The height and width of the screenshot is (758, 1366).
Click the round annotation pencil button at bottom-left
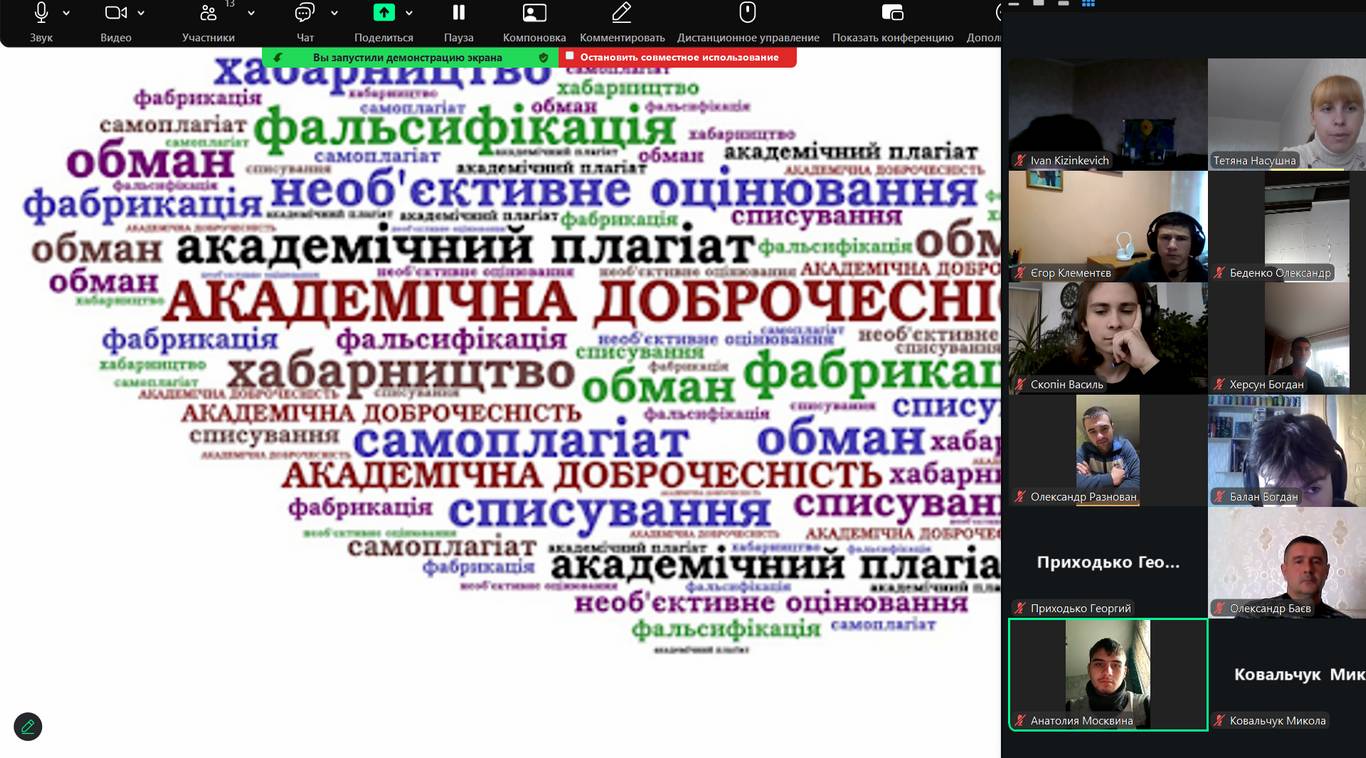(28, 727)
